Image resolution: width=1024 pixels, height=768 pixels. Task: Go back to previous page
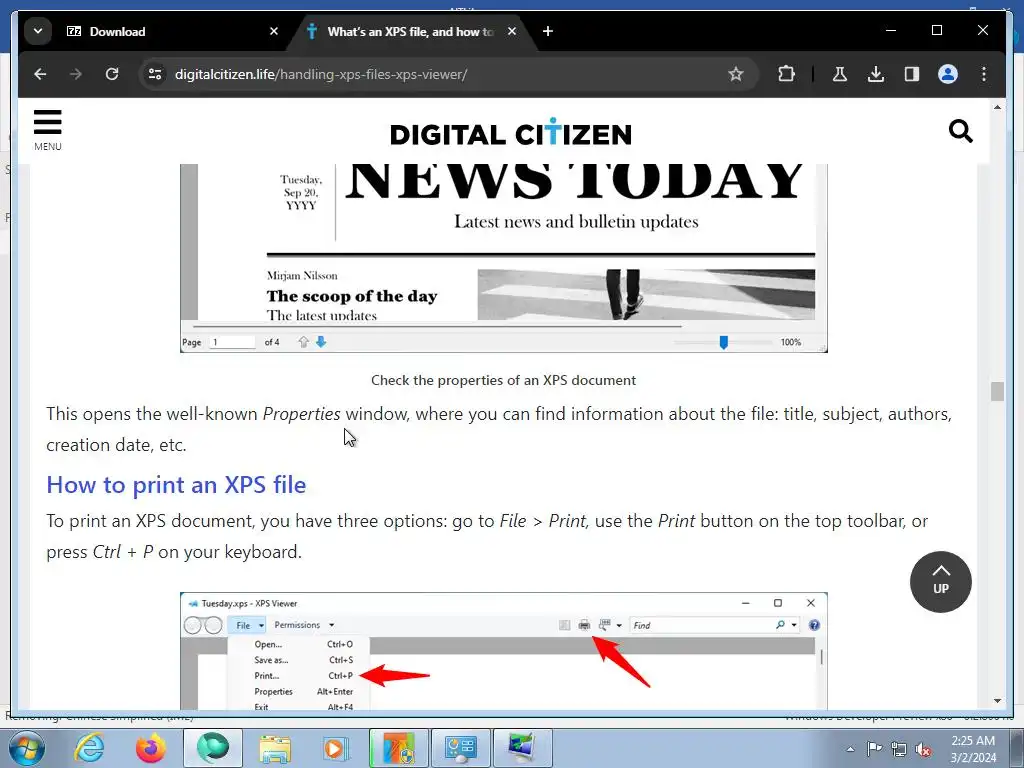pyautogui.click(x=40, y=74)
